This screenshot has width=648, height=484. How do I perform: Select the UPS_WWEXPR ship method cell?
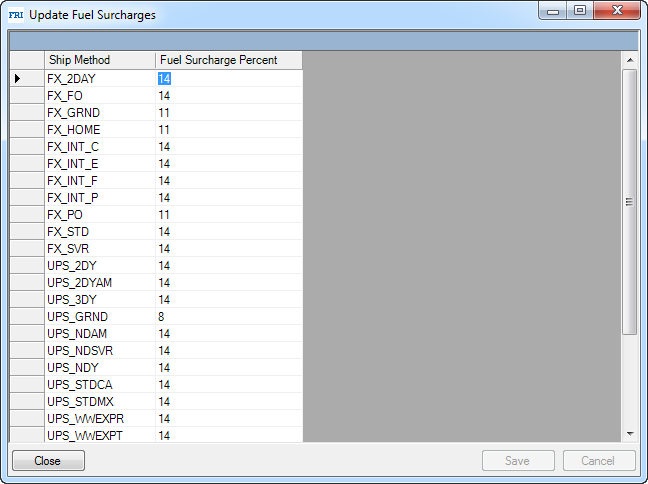pos(99,418)
